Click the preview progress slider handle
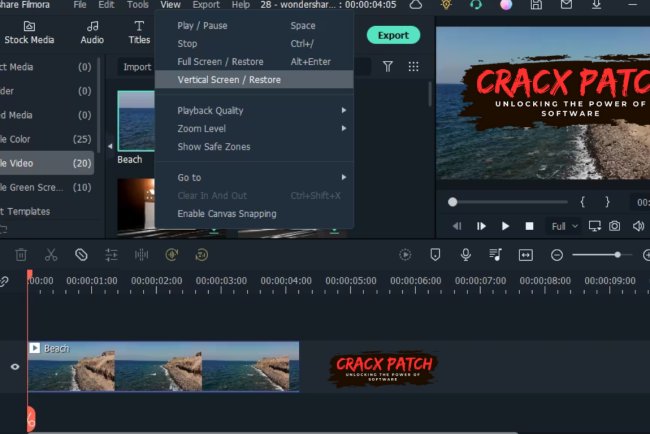This screenshot has width=650, height=434. [x=452, y=202]
